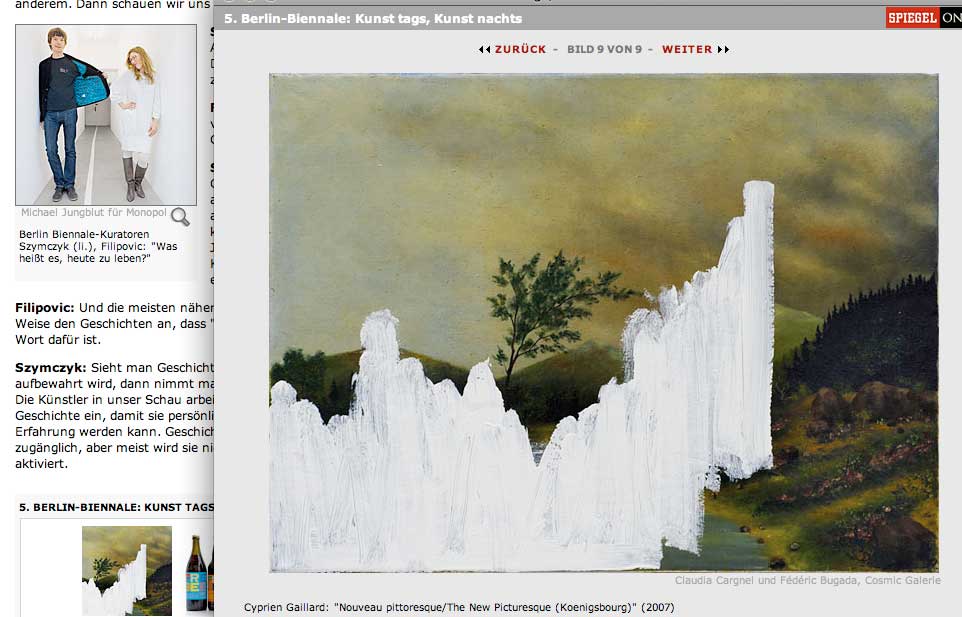Advance the gallery with the WEITER link
This screenshot has width=962, height=617.
coord(687,49)
